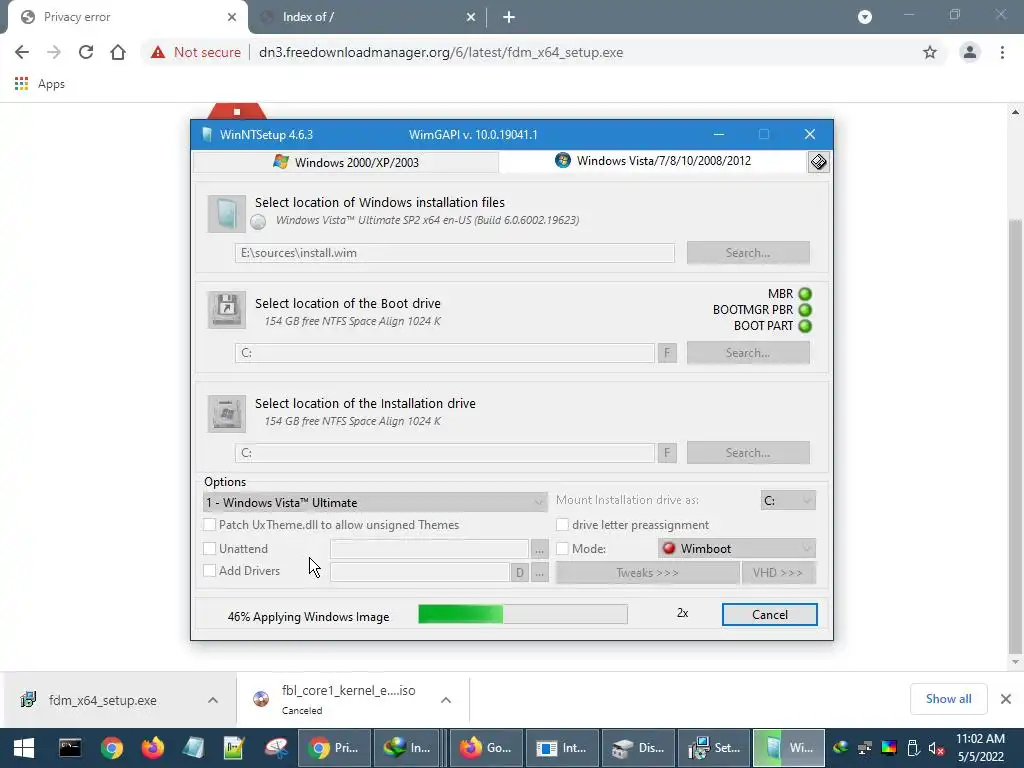Viewport: 1024px width, 768px height.
Task: Expand the canceled iso download options chevron
Action: (446, 700)
